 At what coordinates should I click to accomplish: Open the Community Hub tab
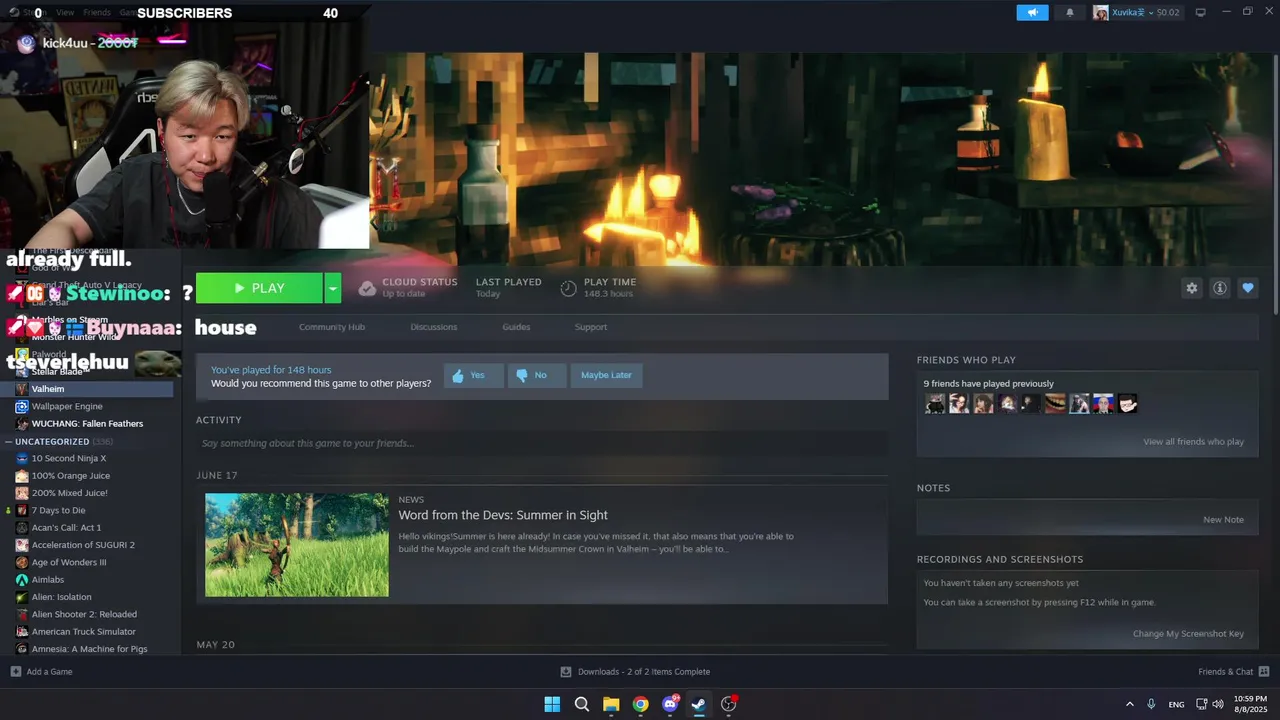point(332,327)
